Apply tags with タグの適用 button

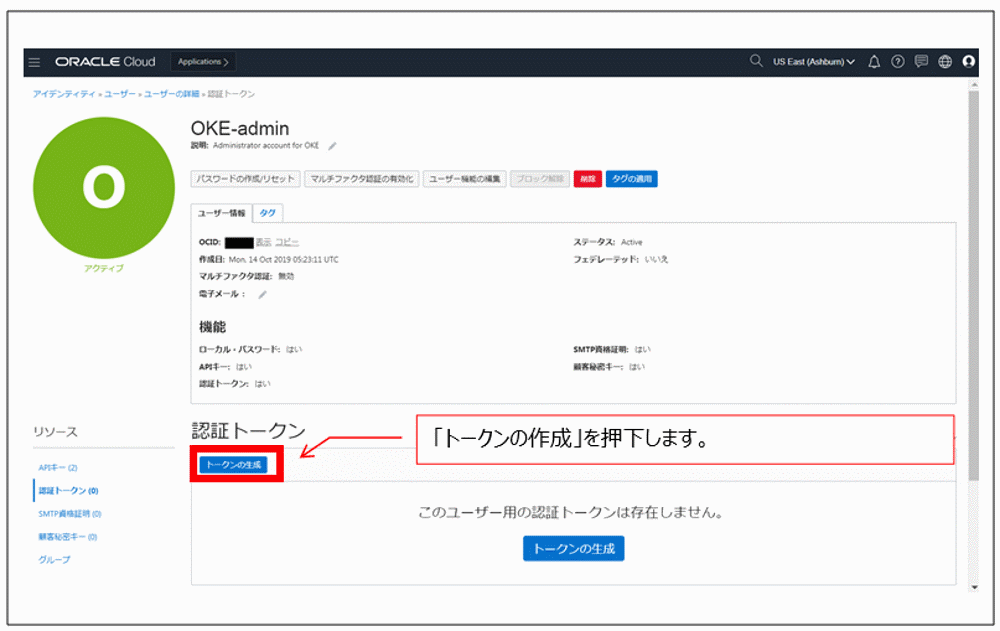click(632, 179)
